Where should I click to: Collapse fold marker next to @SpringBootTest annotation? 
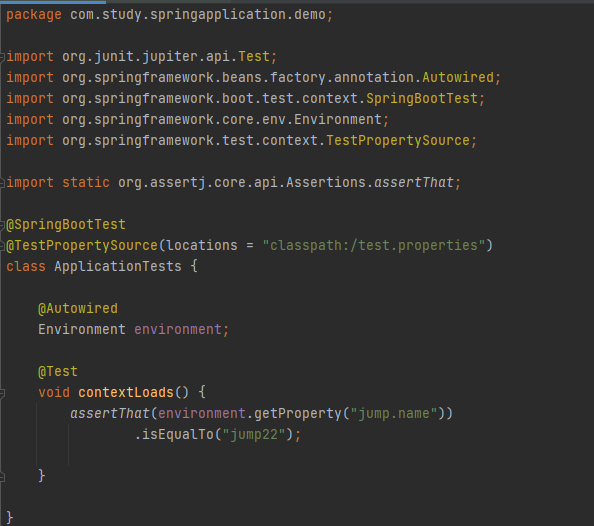[x=2, y=225]
